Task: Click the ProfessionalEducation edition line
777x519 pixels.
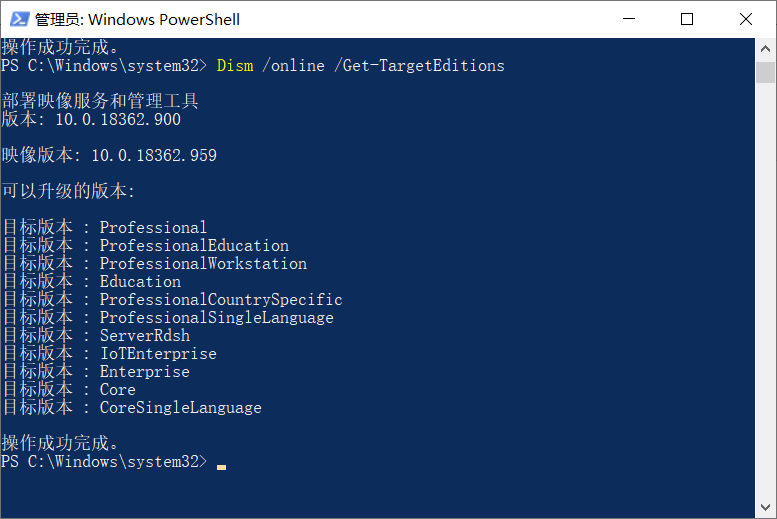Action: pos(145,245)
